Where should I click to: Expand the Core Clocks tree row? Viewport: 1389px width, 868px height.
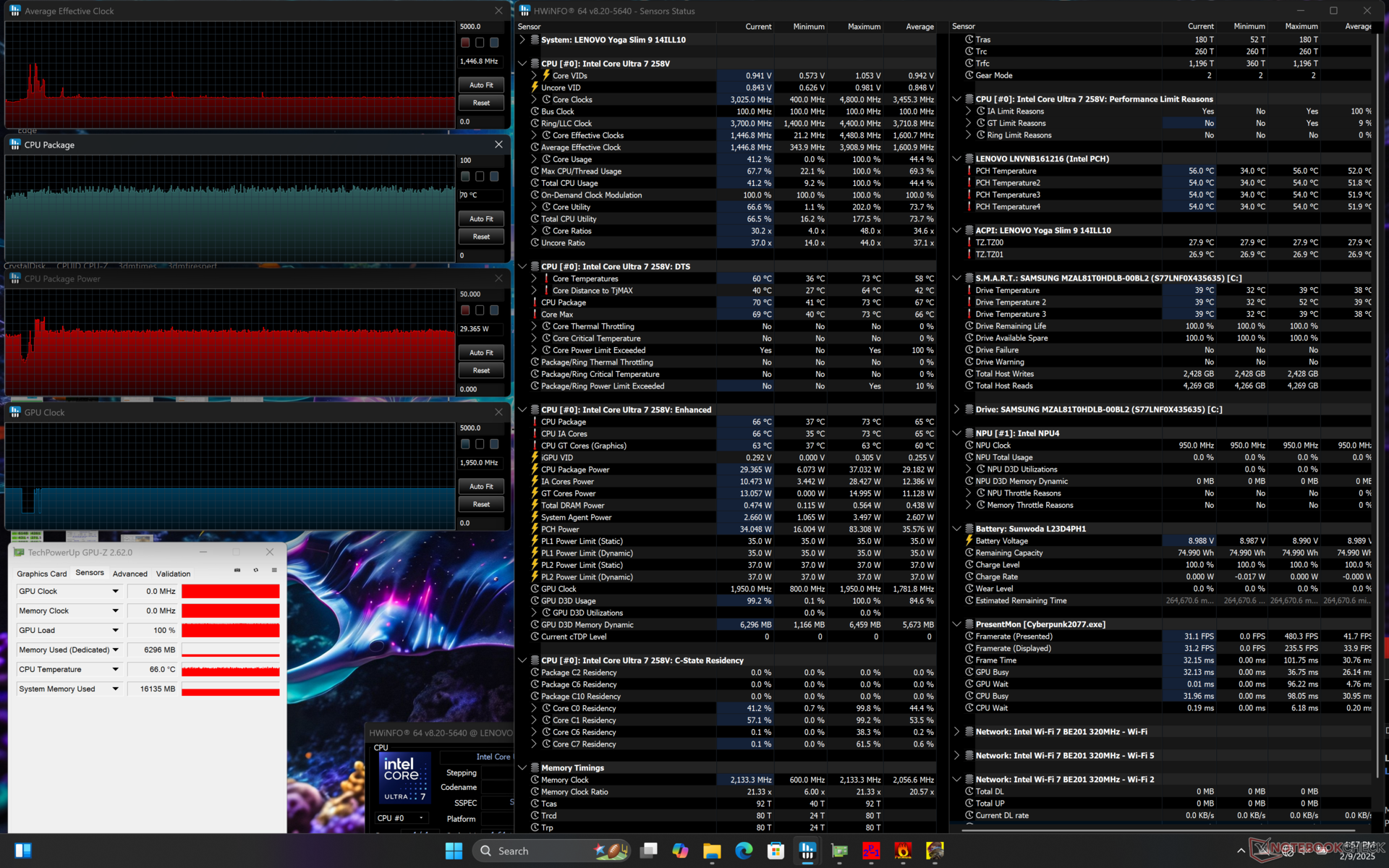(x=534, y=100)
